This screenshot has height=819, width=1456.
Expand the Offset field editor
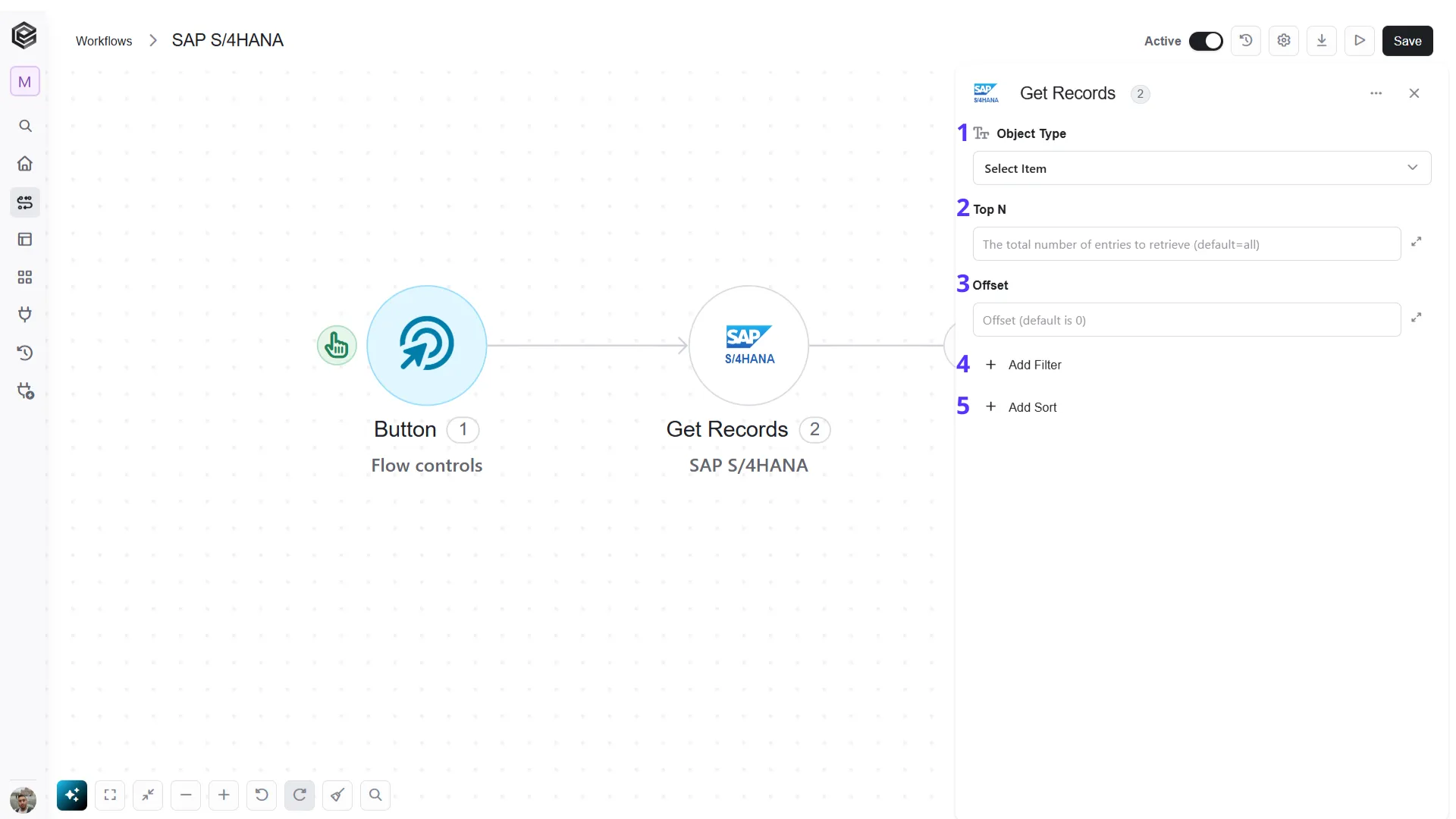[1416, 318]
